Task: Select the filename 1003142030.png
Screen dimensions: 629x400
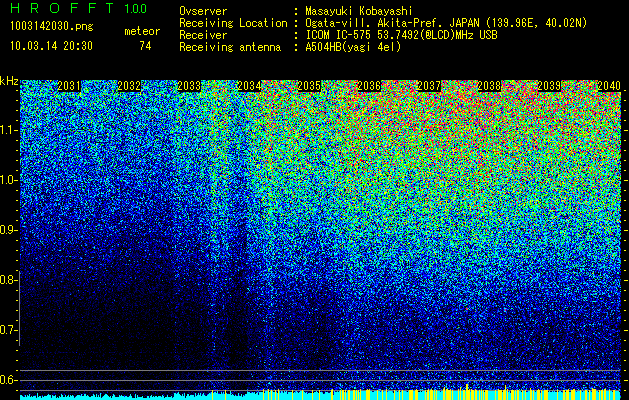Action: click(52, 27)
